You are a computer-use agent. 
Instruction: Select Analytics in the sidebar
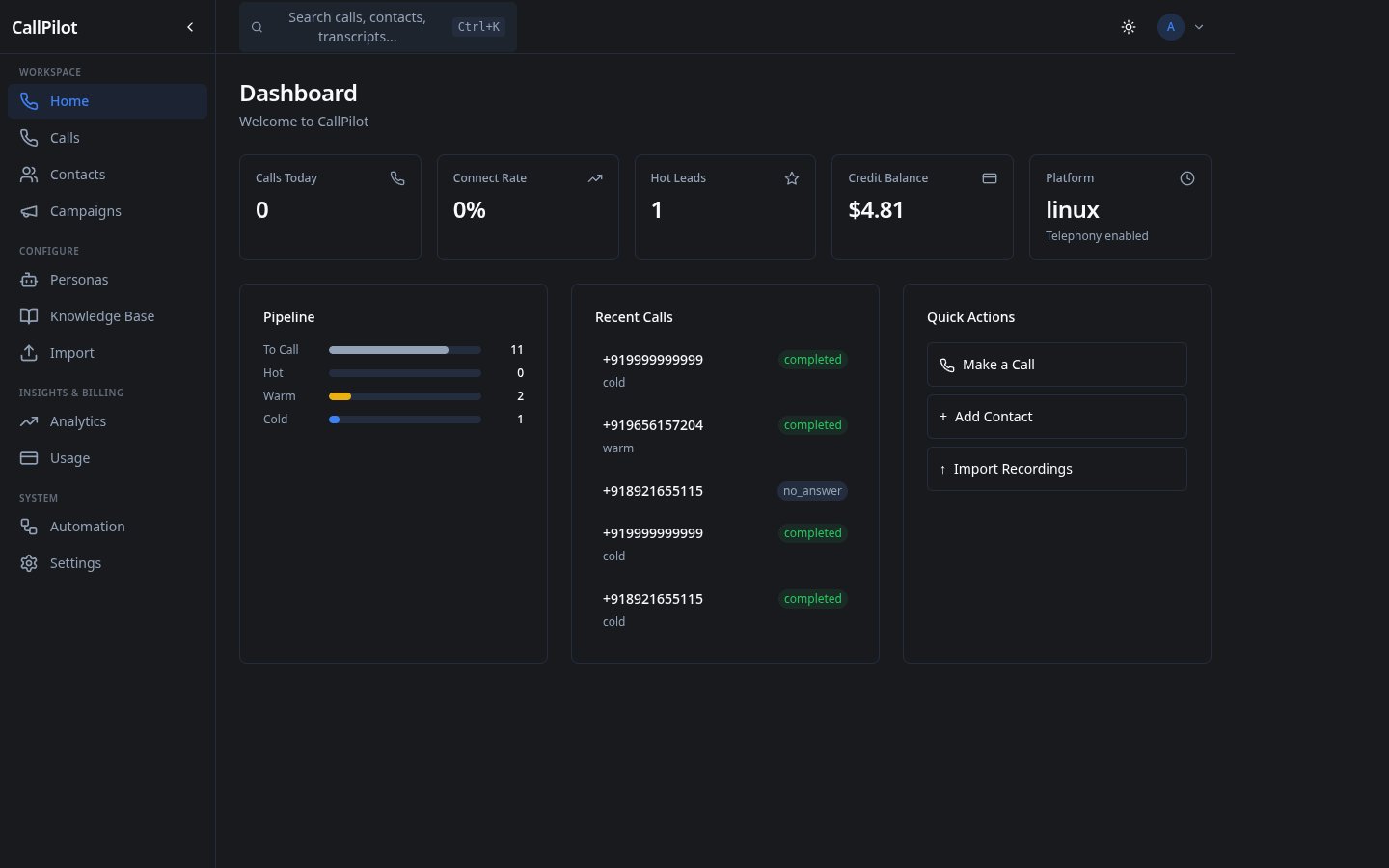(107, 421)
